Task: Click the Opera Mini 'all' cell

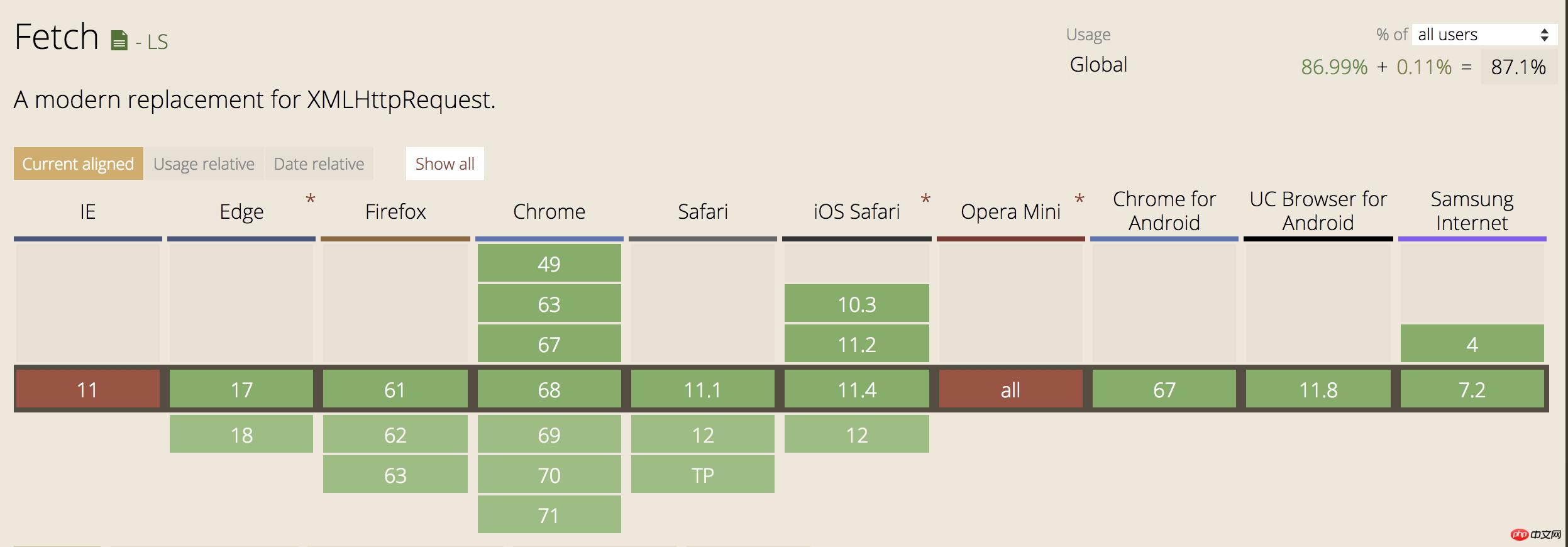Action: tap(1010, 390)
